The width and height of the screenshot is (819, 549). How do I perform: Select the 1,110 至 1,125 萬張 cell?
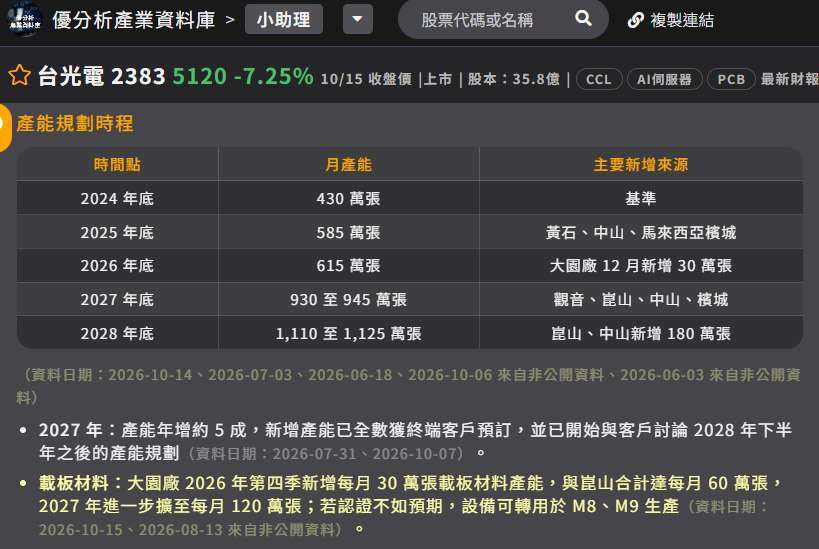pos(348,333)
